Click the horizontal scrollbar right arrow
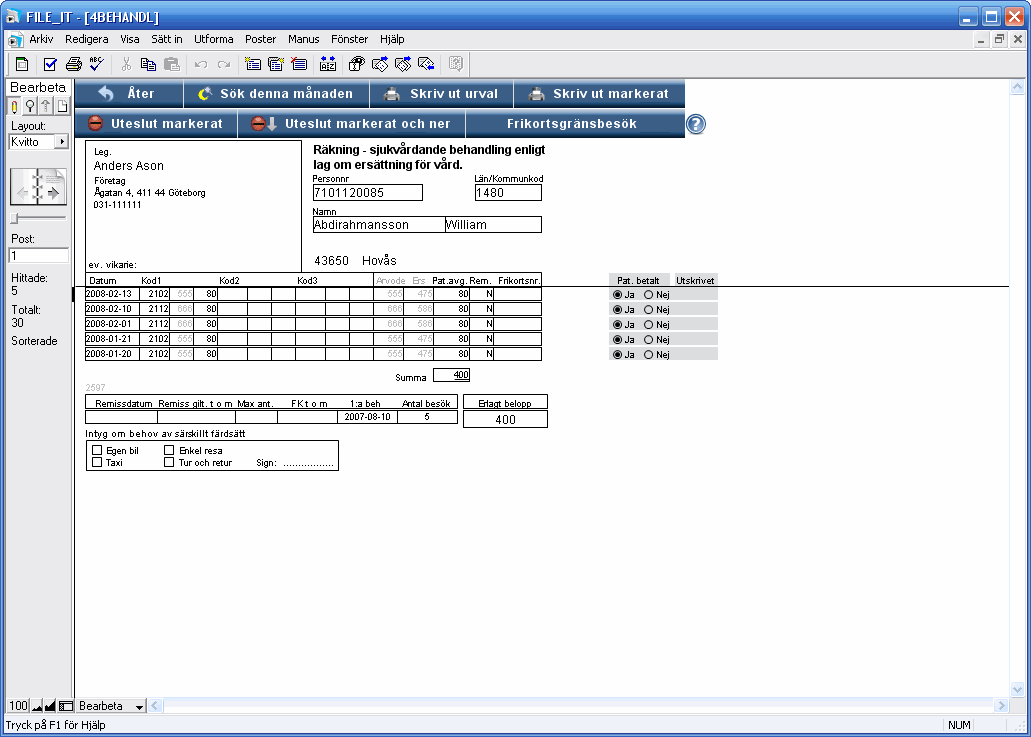Screen dimensions: 1031x737 click(x=1001, y=706)
